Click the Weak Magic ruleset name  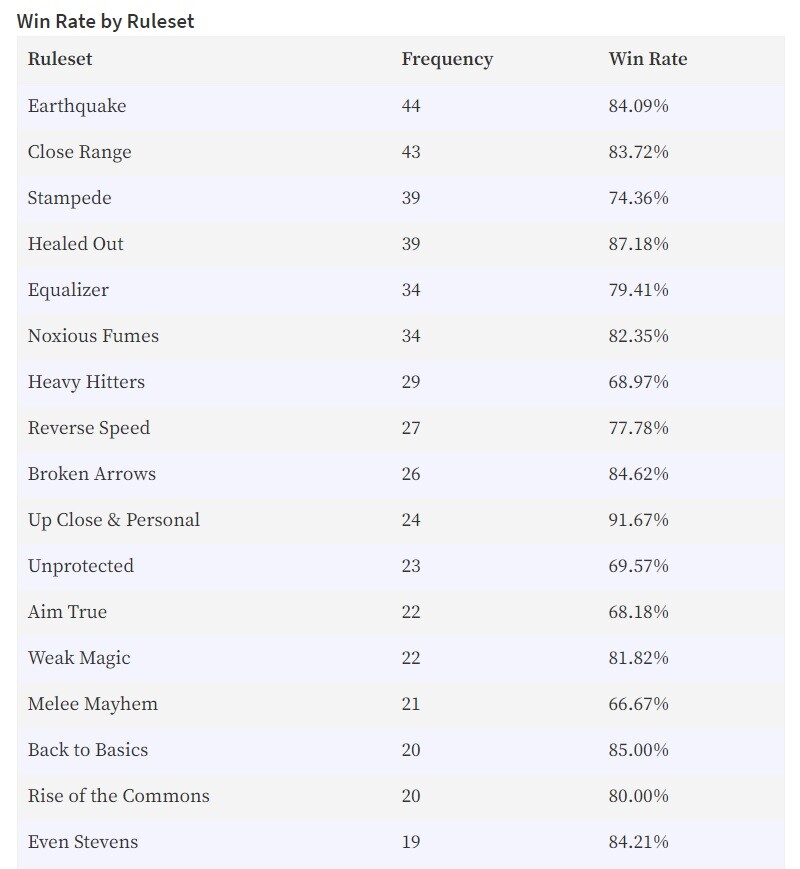79,658
